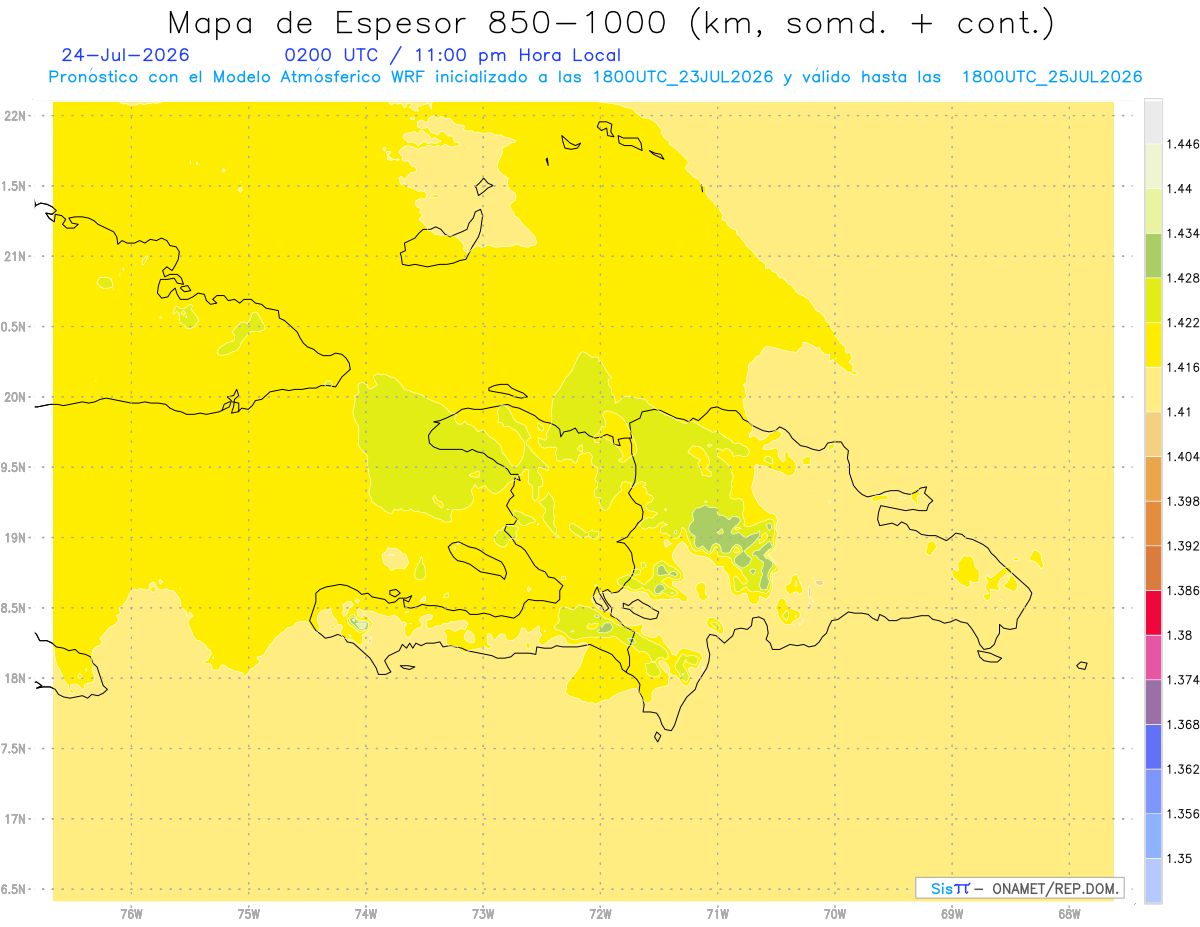The height and width of the screenshot is (927, 1200).
Task: Pick the red swatch between 1.38 and 1.386
Action: 1153,613
